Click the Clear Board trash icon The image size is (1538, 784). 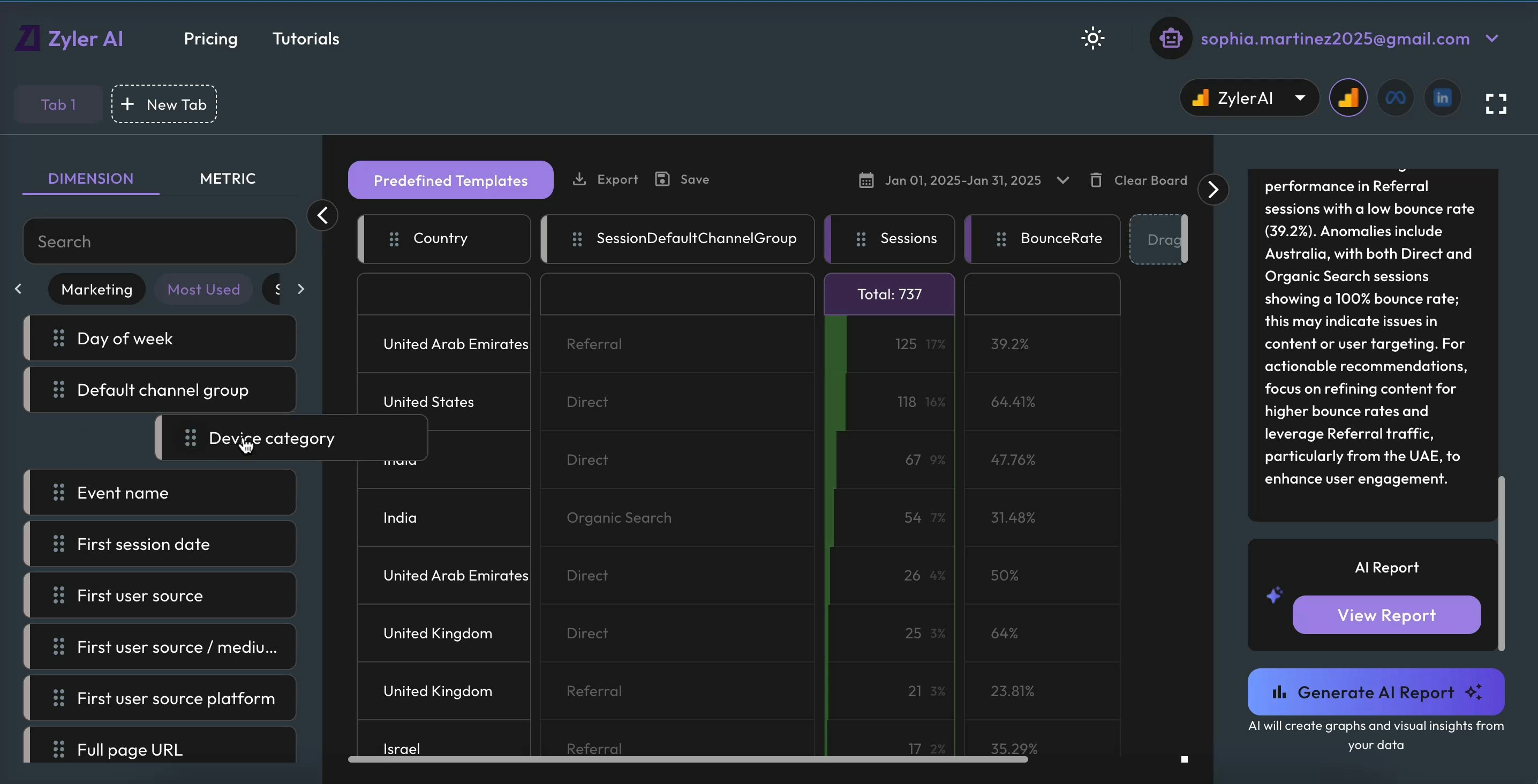1098,179
